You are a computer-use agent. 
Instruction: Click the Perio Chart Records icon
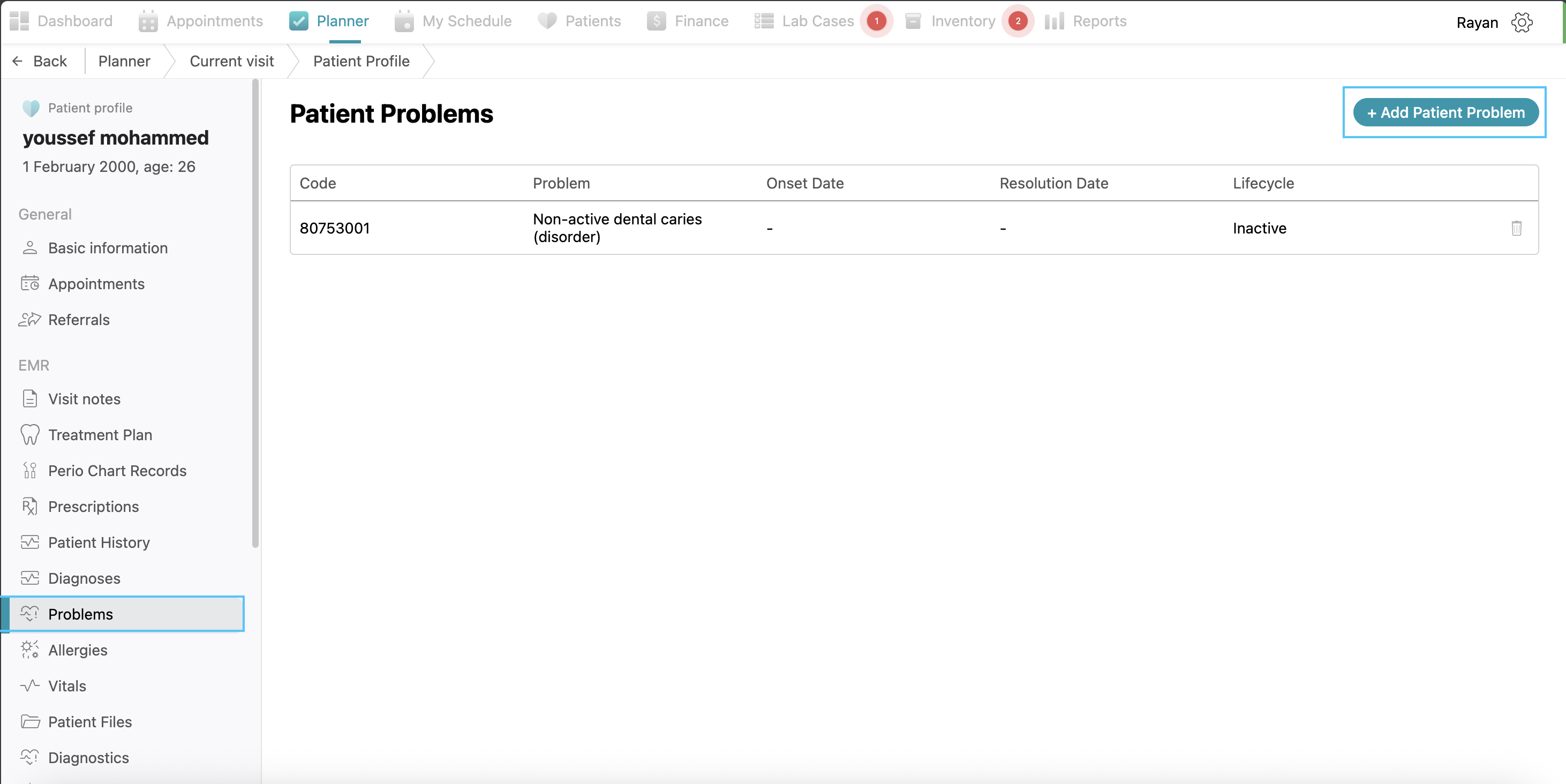[30, 470]
